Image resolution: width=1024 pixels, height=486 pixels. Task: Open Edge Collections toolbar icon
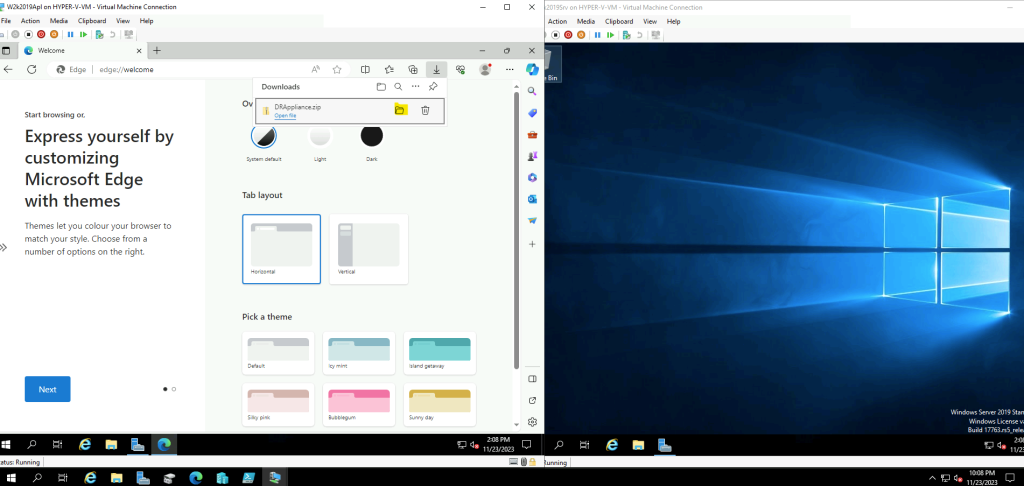[413, 69]
